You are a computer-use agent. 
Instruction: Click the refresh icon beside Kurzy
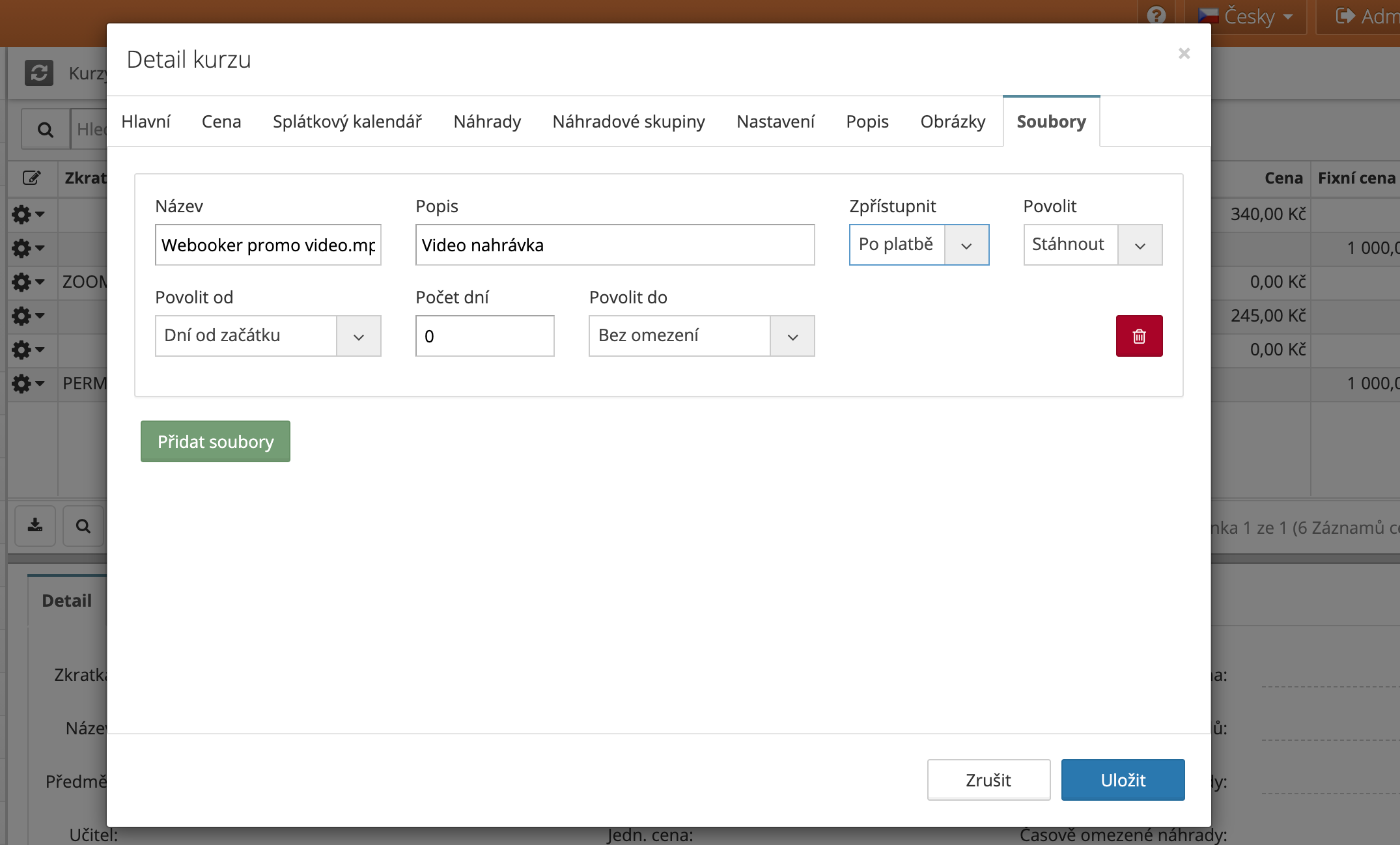(x=39, y=73)
